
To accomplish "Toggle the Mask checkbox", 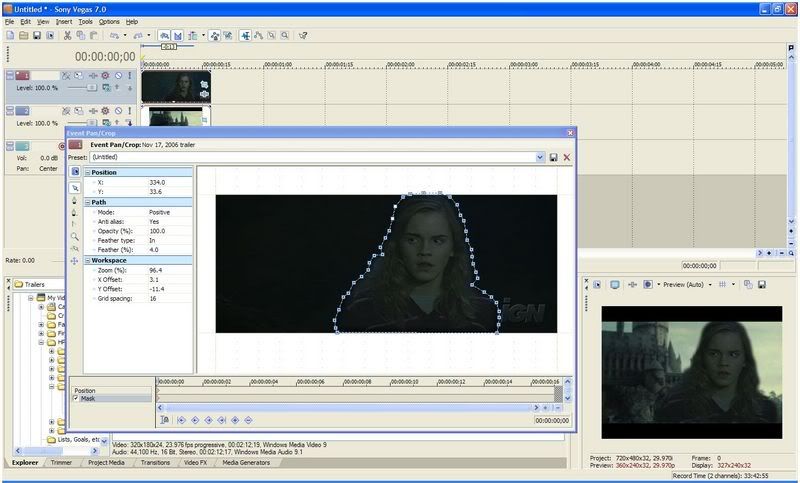I will (x=76, y=398).
